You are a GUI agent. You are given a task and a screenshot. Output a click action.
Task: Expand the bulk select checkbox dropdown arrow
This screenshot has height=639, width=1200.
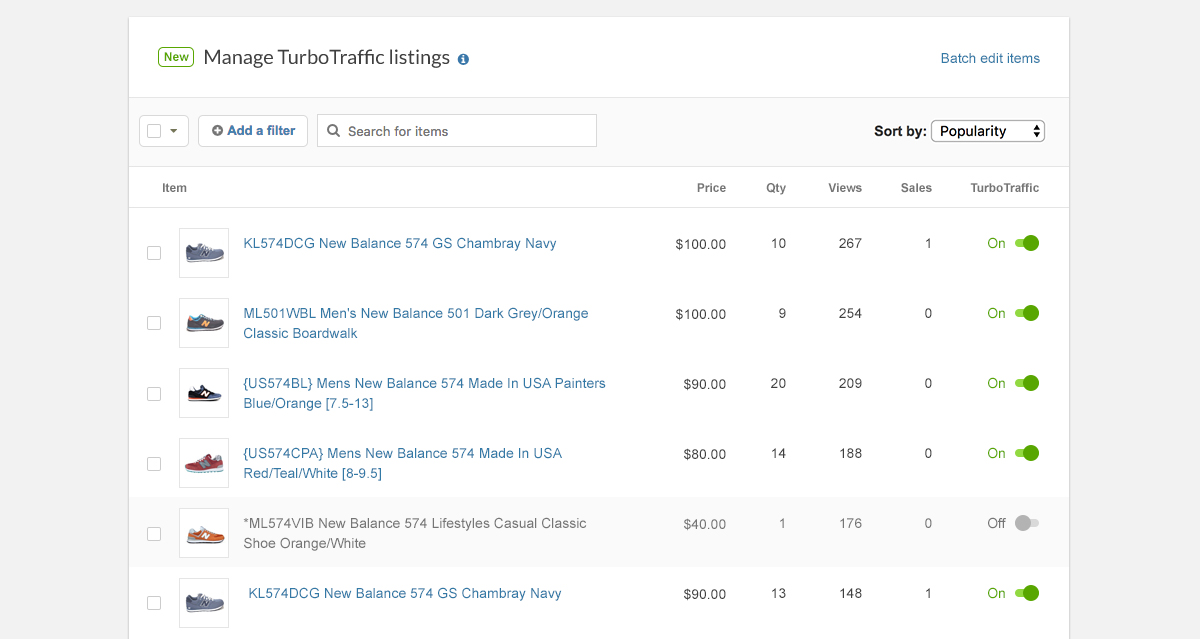coord(174,131)
